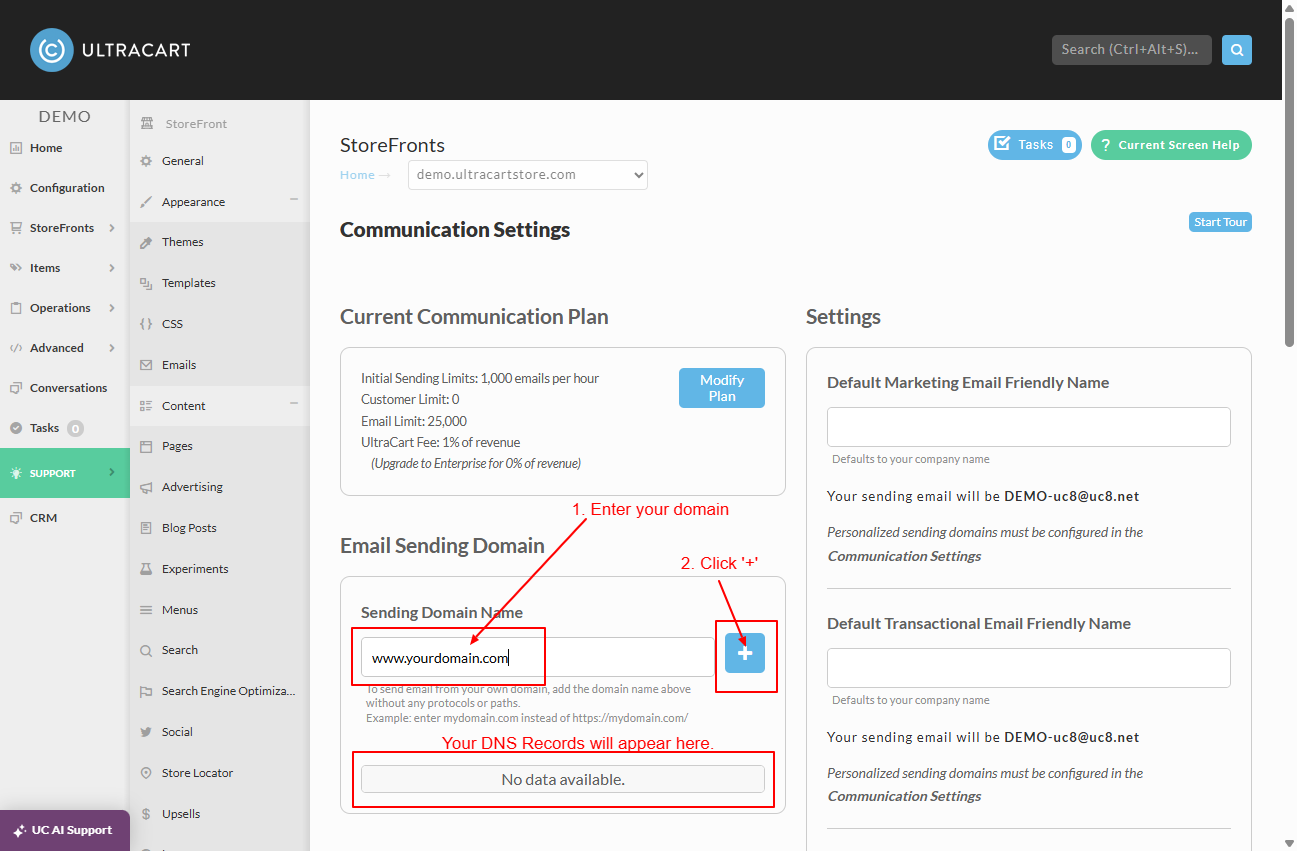Open the Conversations menu item
Viewport: 1297px width, 851px height.
coord(65,388)
